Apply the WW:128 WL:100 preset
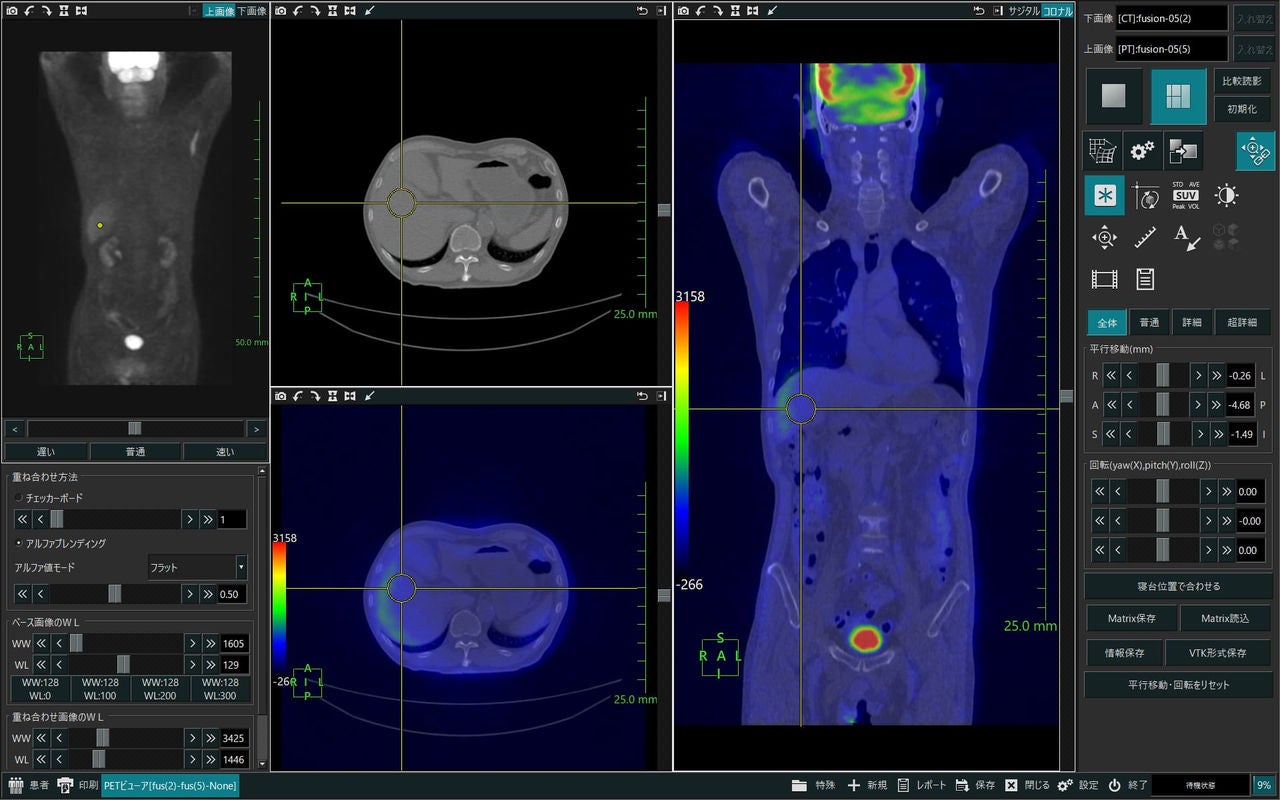Screen dimensions: 1280x800 [100, 688]
